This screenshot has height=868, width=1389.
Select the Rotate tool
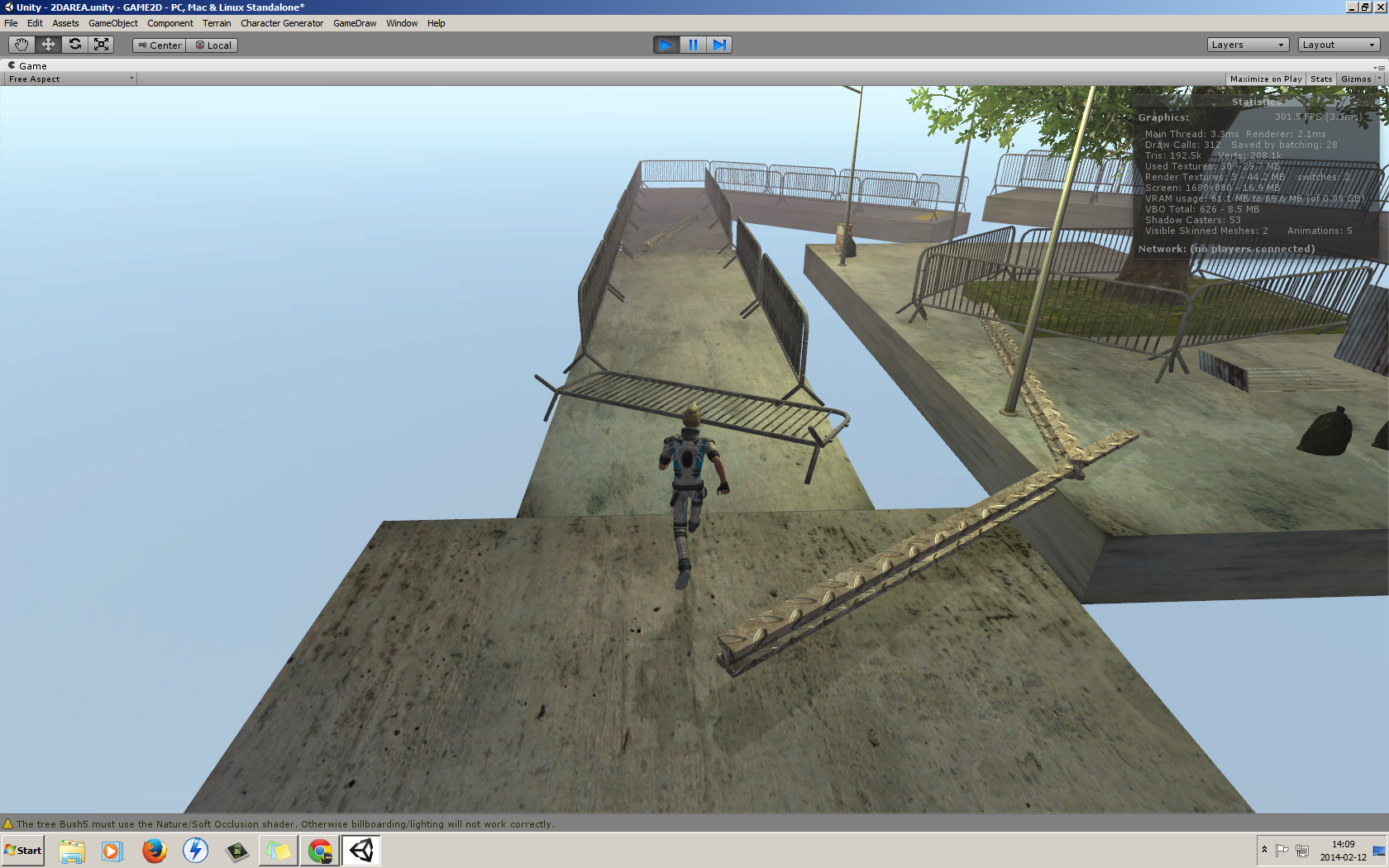pos(74,45)
